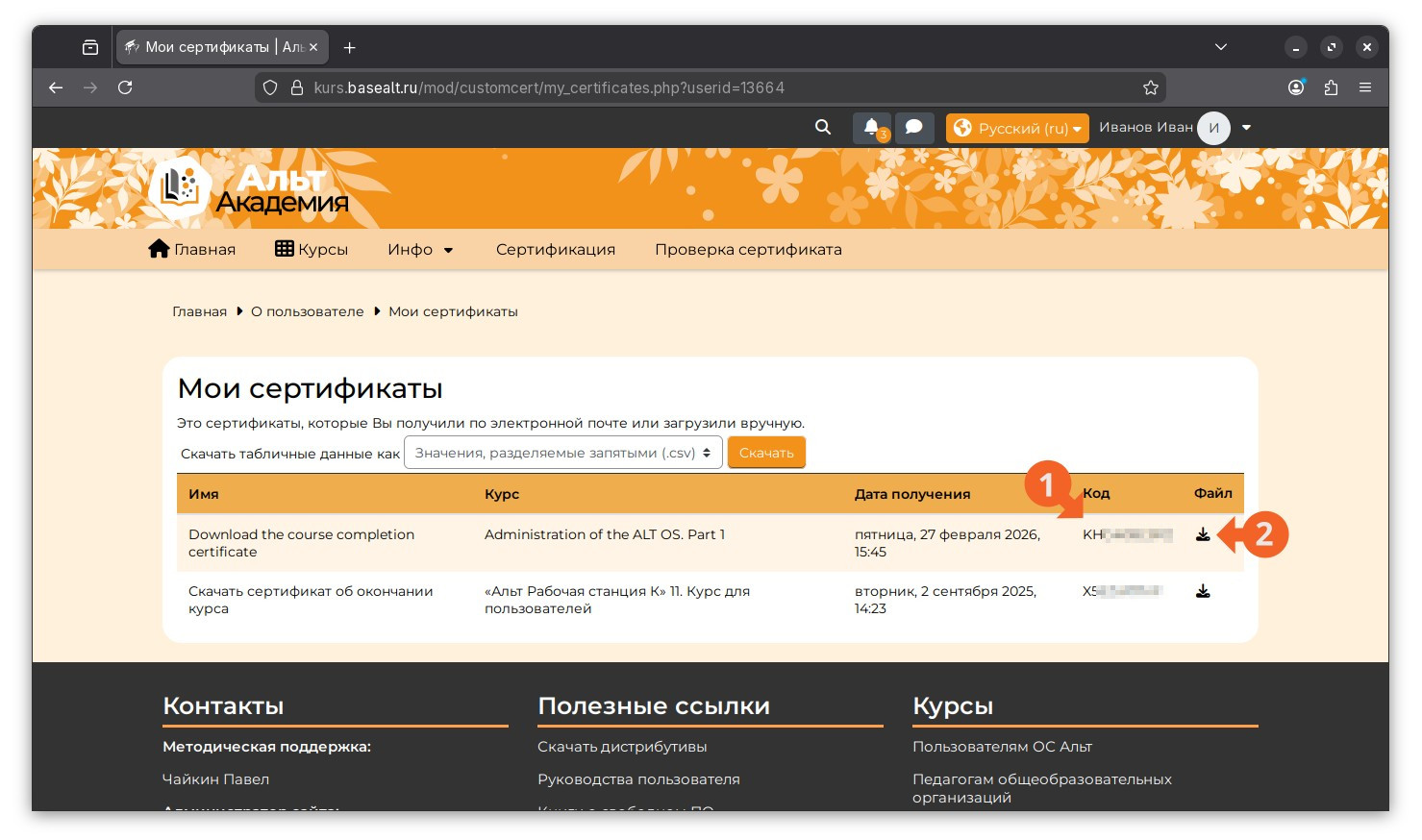Open the Скачать дистрибутивы footer link
1422x840 pixels.
point(622,747)
